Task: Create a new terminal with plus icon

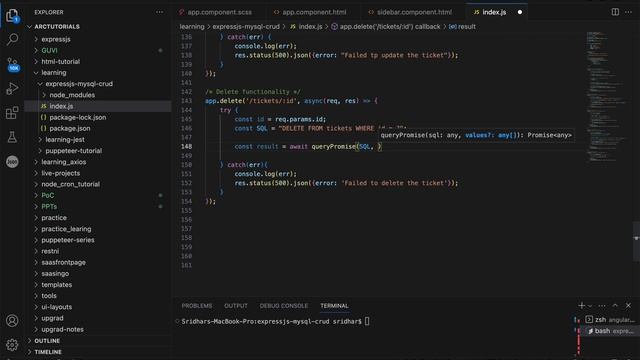Action: tap(582, 306)
